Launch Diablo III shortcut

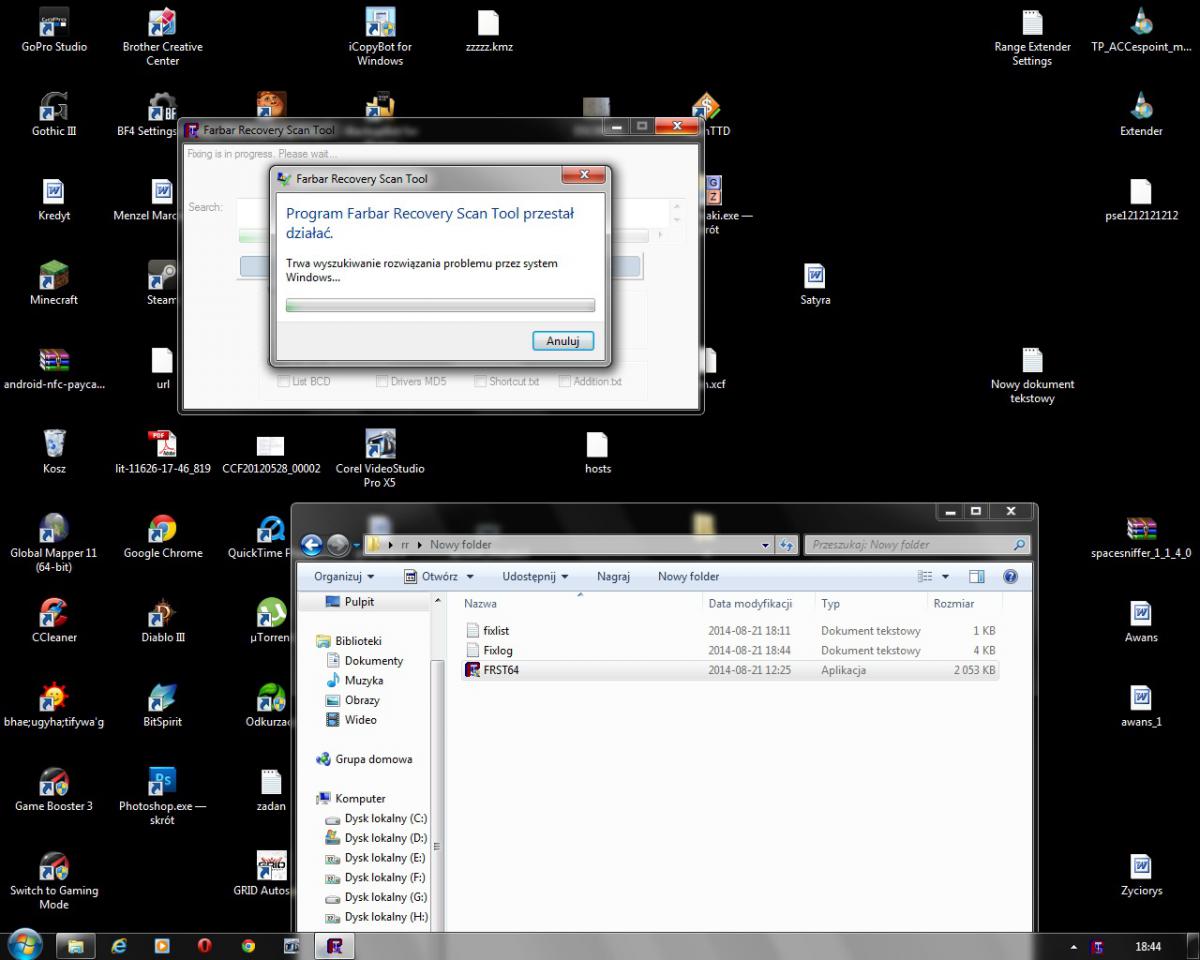[162, 620]
